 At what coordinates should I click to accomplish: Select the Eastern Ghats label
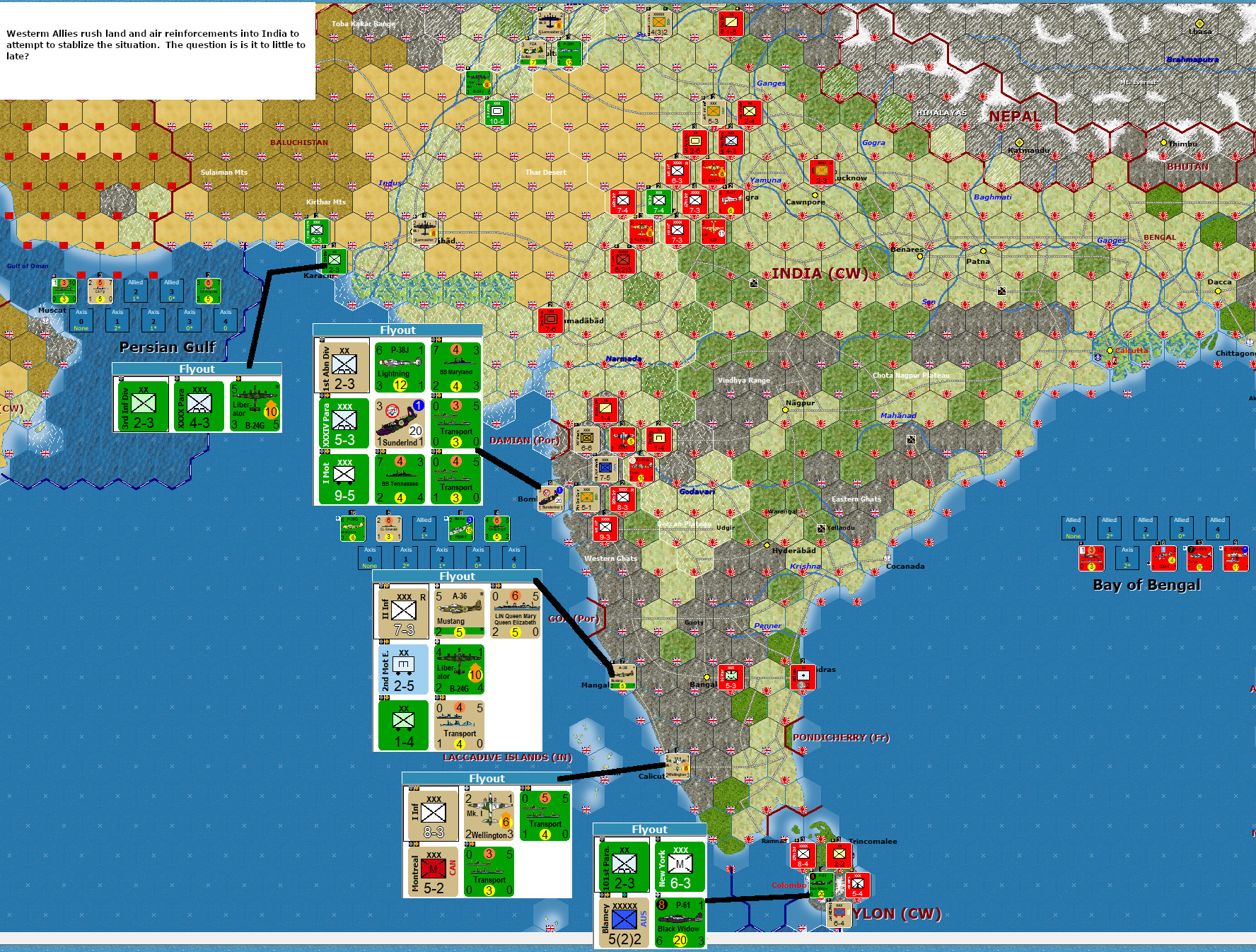coord(856,499)
